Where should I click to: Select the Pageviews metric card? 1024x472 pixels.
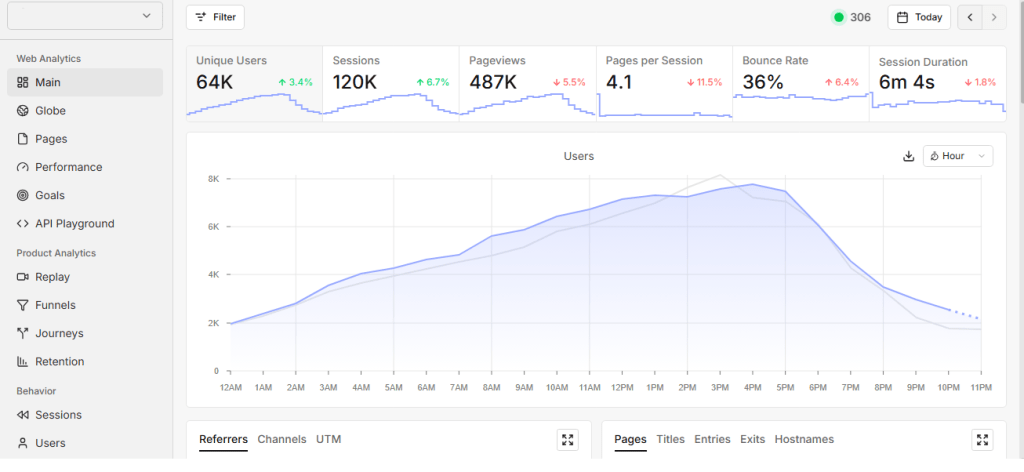[527, 83]
